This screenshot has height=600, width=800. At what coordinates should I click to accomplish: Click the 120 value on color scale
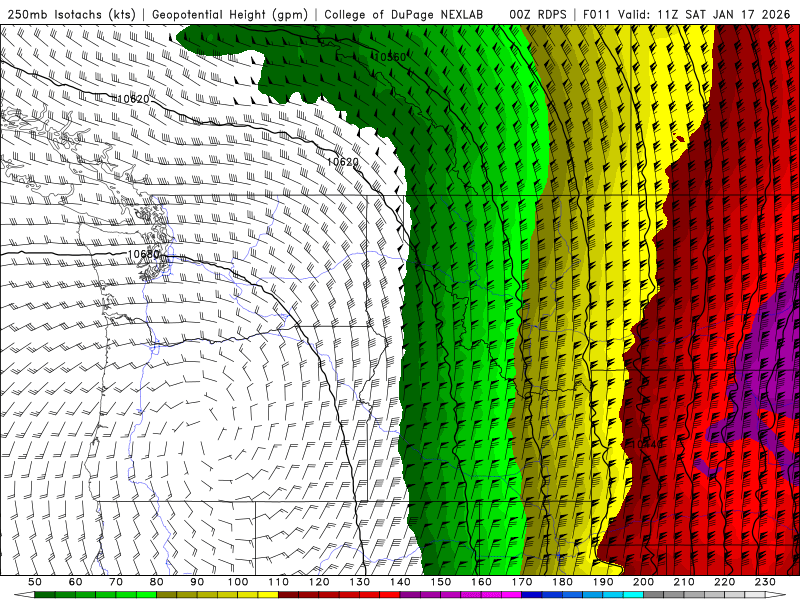pos(319,582)
